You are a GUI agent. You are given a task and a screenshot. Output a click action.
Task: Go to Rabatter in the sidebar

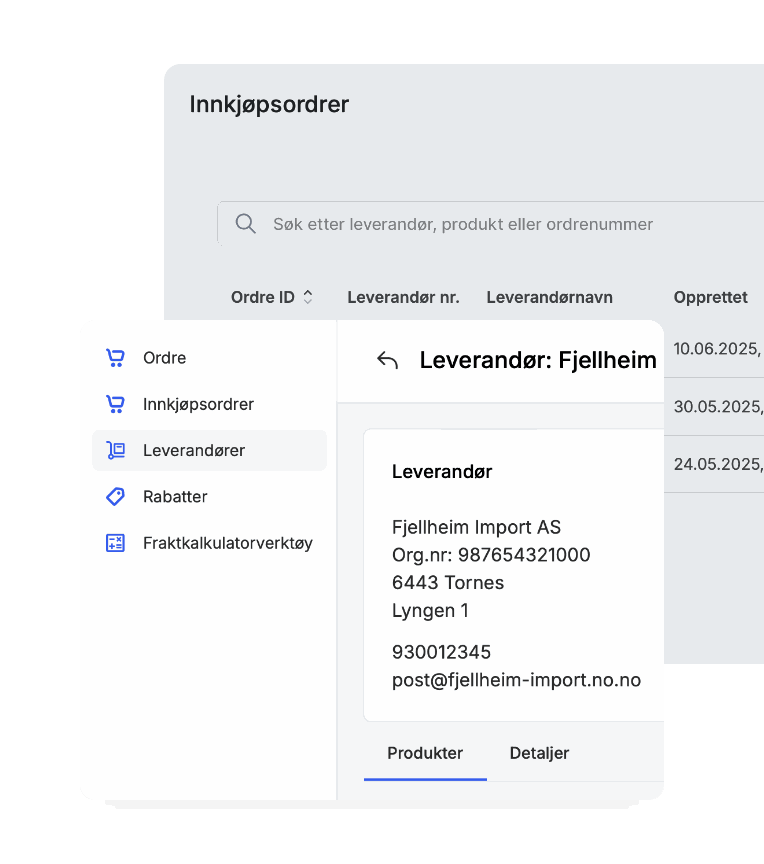[209, 496]
